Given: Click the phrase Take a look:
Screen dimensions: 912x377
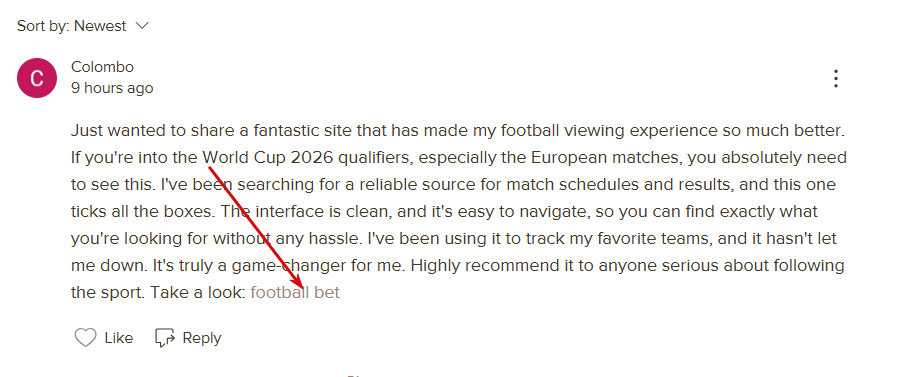Looking at the screenshot, I should [x=198, y=292].
